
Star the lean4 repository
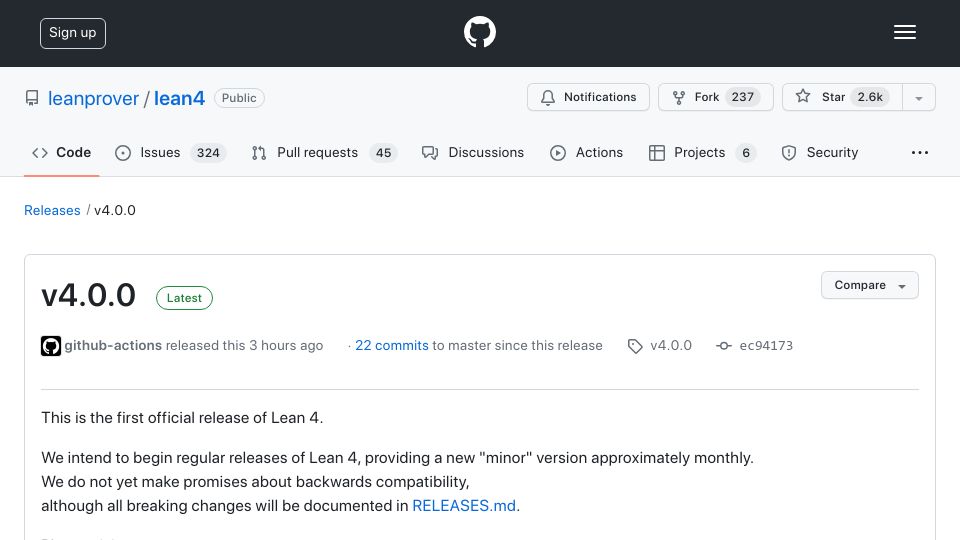click(x=842, y=97)
